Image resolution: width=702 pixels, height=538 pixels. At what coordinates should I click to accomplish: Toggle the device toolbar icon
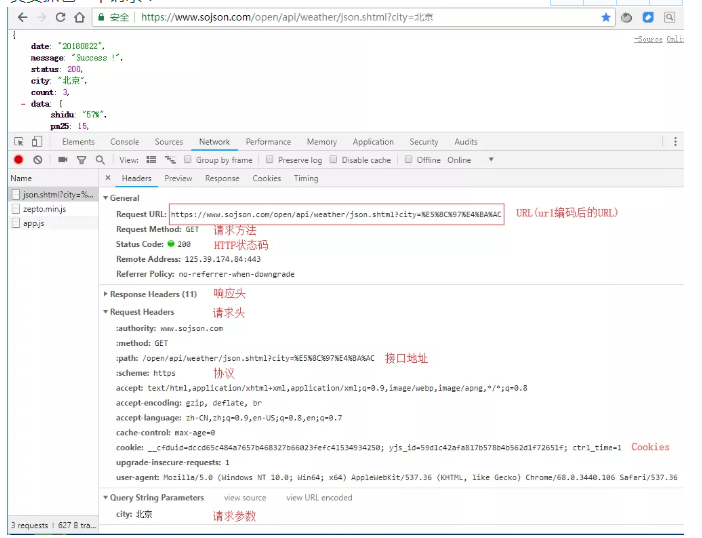pyautogui.click(x=37, y=142)
